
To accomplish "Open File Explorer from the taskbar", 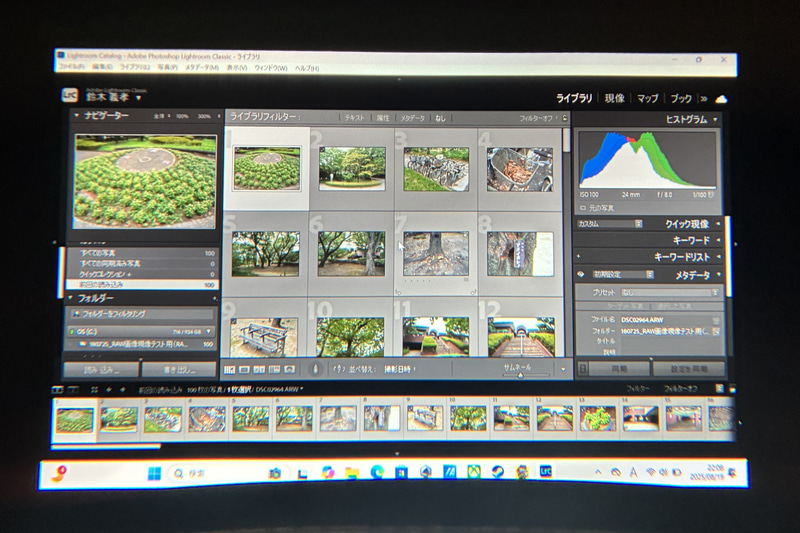I will pos(352,473).
